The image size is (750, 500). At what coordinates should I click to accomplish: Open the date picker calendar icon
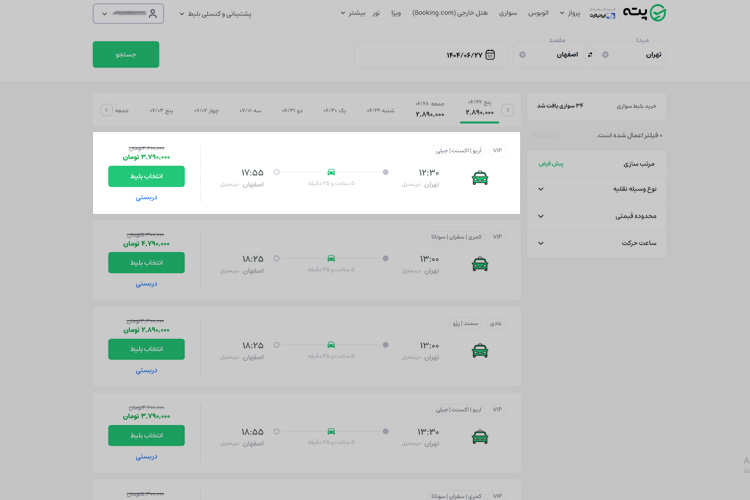(490, 54)
